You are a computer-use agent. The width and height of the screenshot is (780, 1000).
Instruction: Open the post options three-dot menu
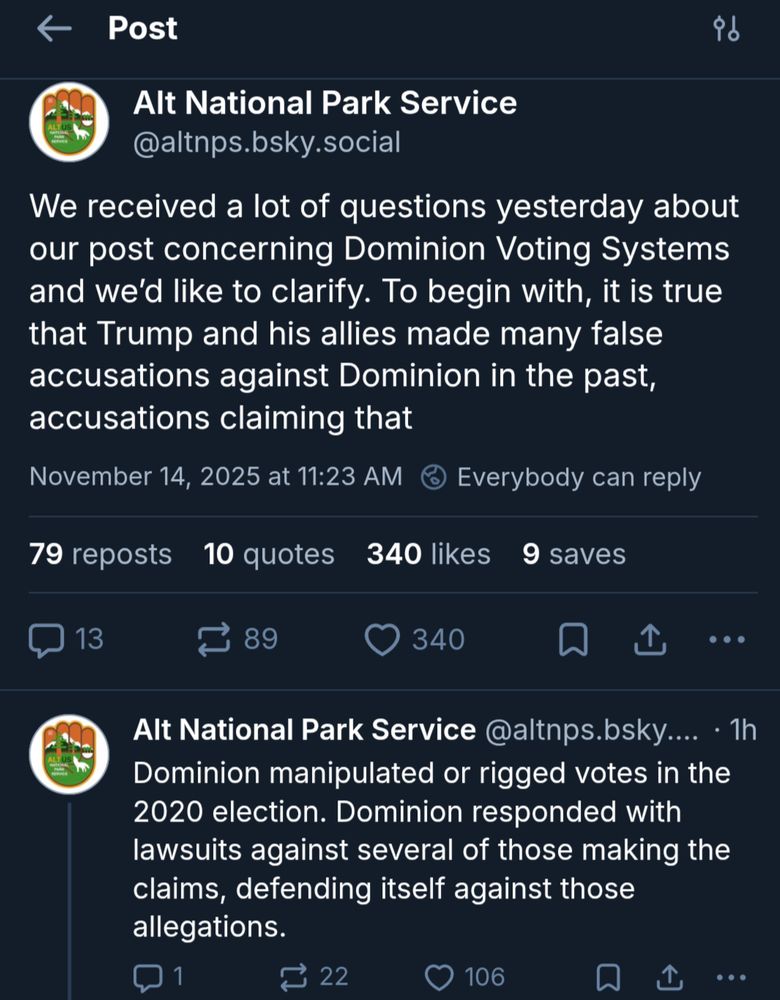point(726,639)
